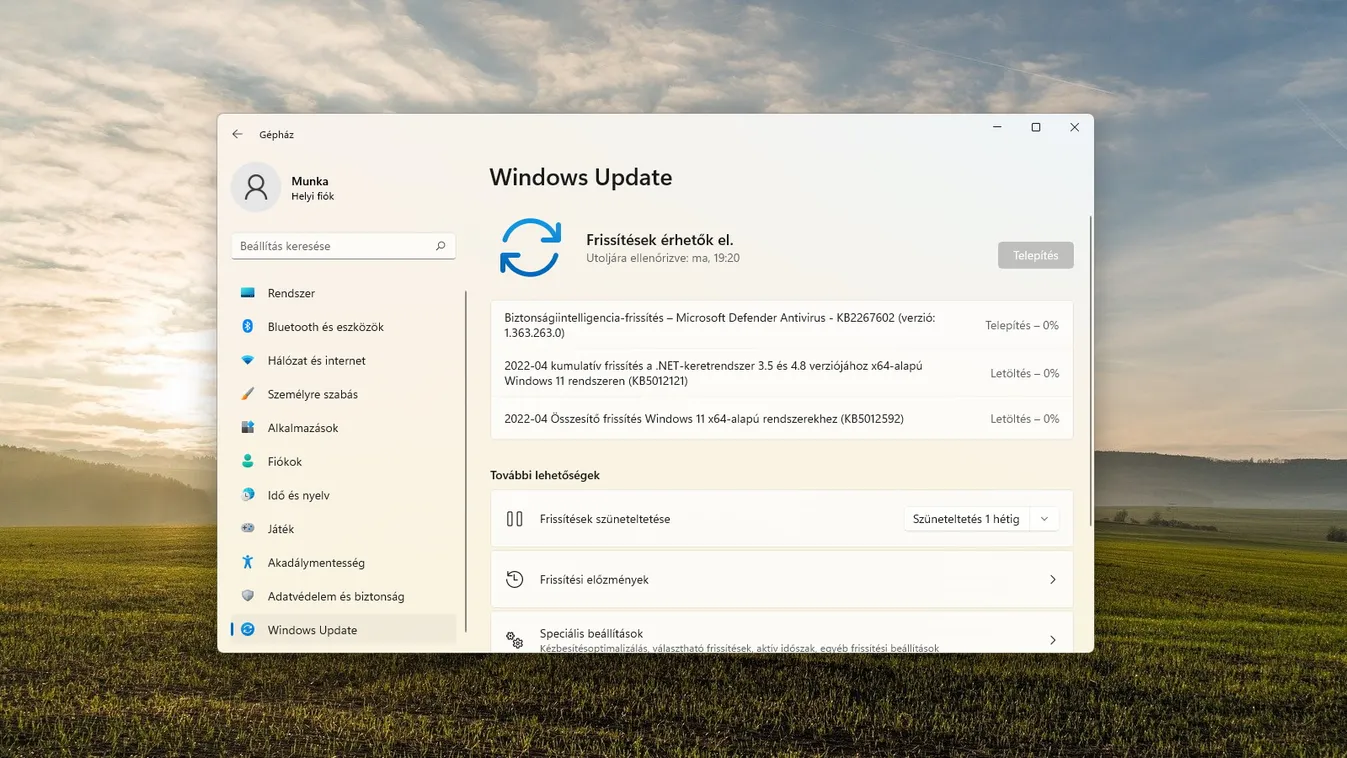Minimize the Gépház settings window
The height and width of the screenshot is (758, 1347).
pyautogui.click(x=998, y=127)
